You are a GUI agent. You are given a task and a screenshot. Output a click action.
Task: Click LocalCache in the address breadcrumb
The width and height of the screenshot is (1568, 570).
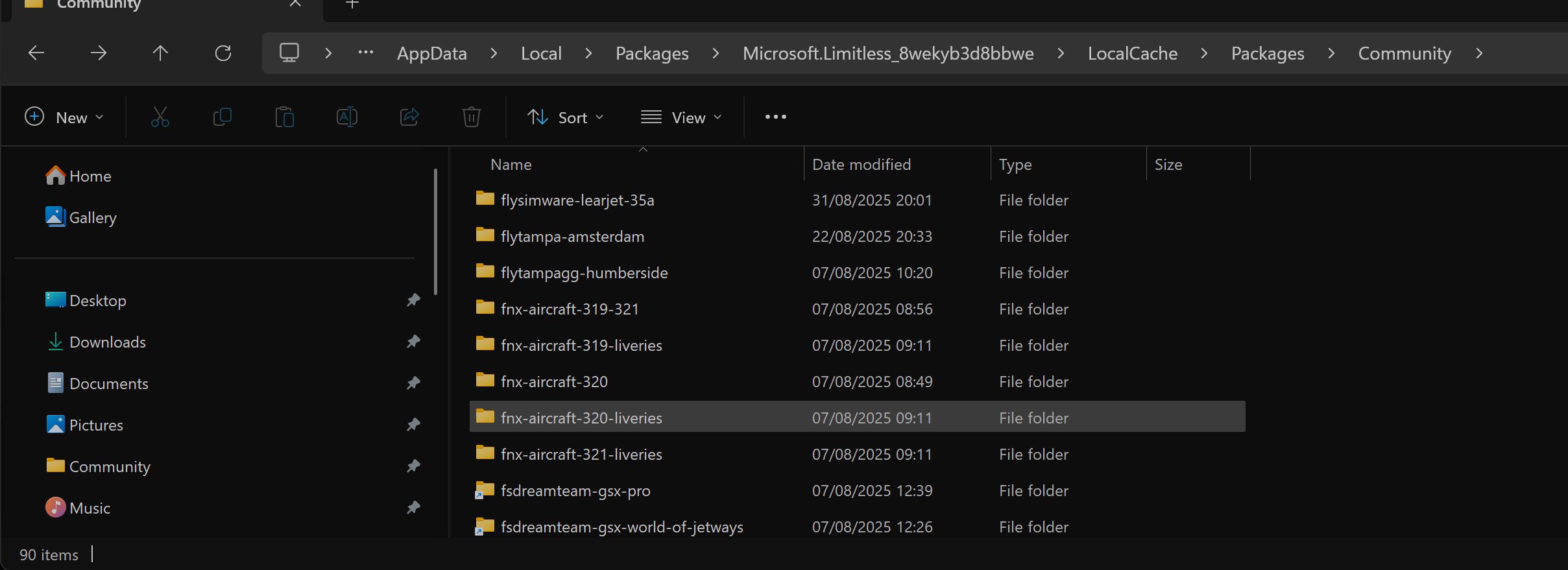[1132, 53]
